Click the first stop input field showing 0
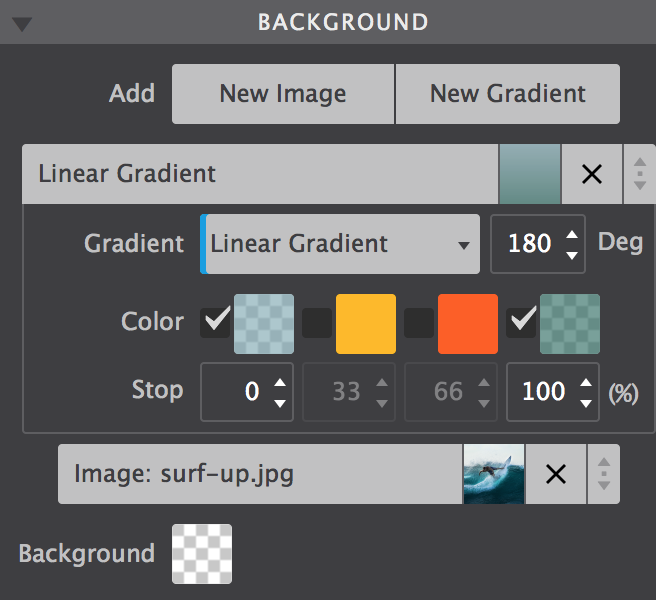 click(236, 391)
